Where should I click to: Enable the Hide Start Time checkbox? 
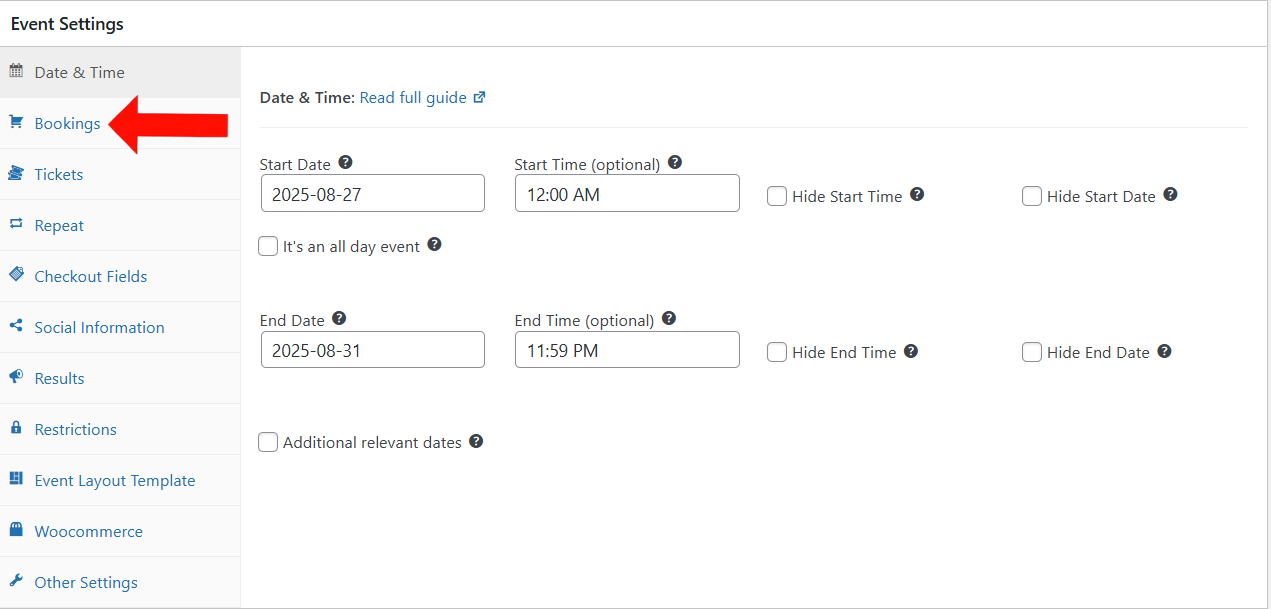tap(777, 196)
